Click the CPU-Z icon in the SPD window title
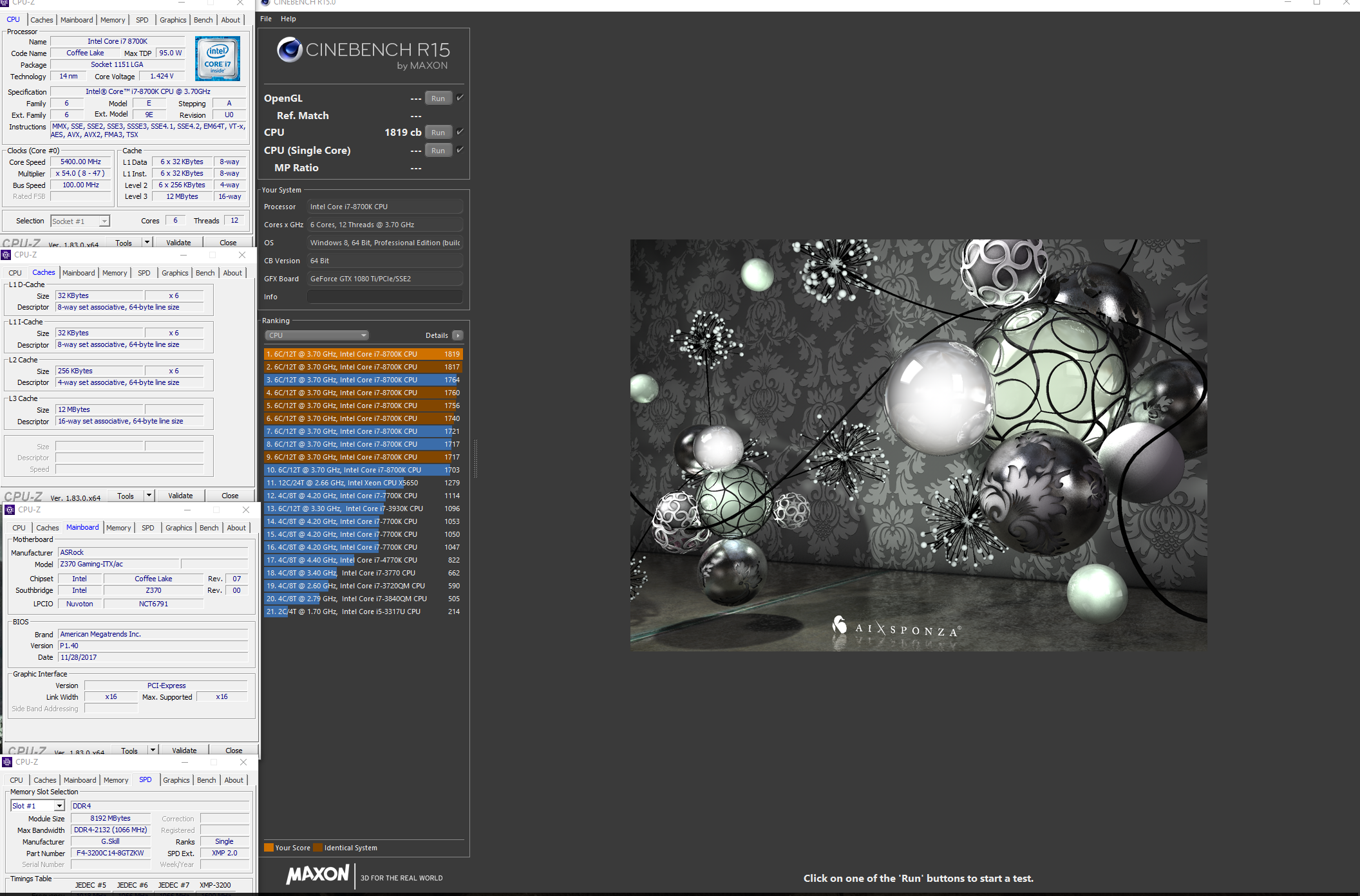Screen dimensions: 1360x896 pos(8,762)
